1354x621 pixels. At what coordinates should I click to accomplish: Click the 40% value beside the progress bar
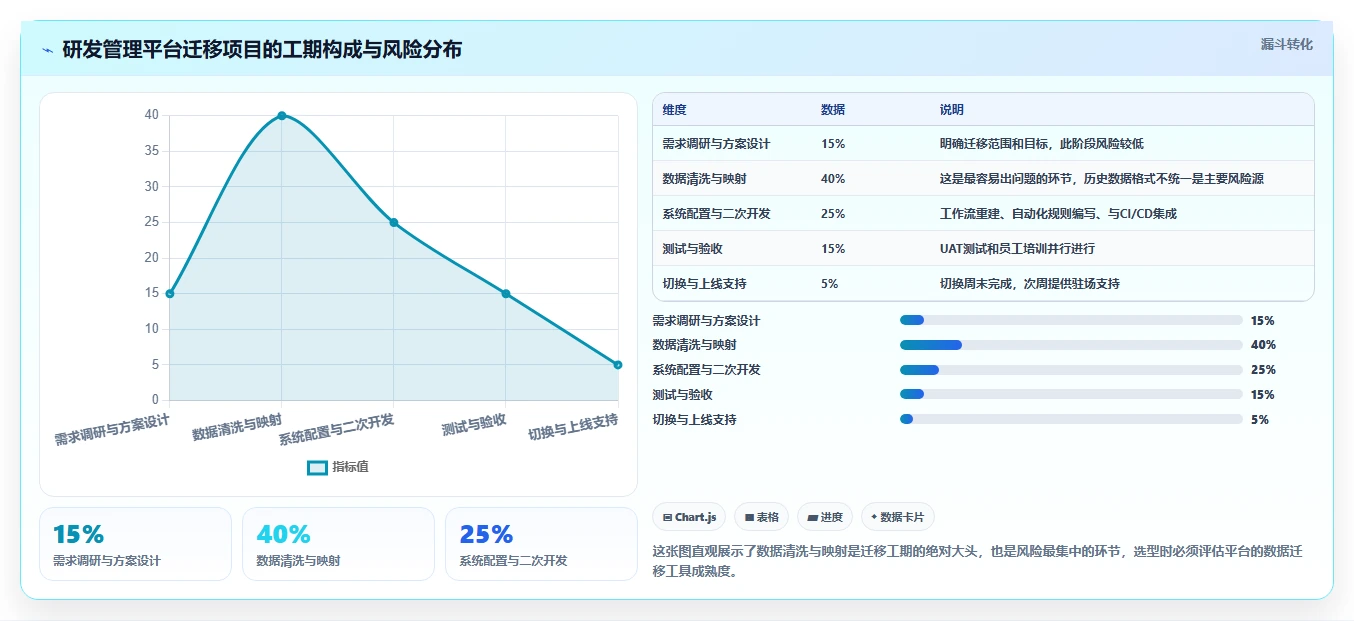(1263, 345)
